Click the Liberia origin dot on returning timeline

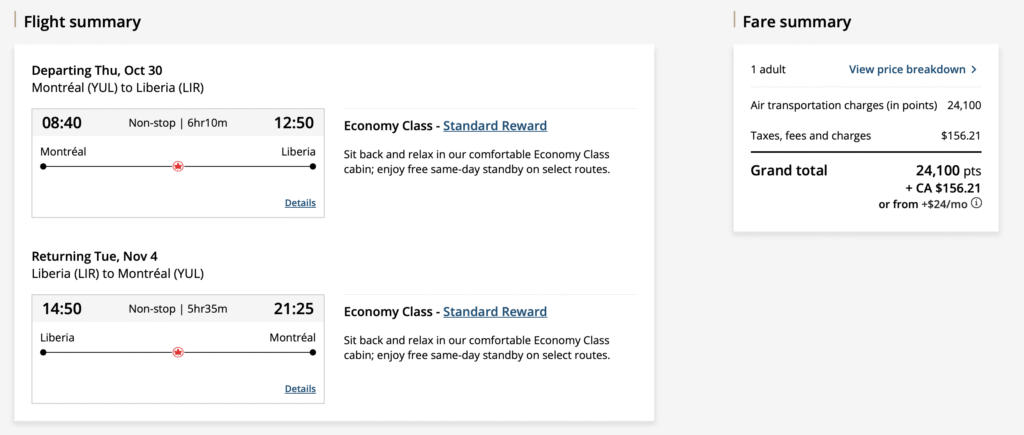[x=43, y=352]
